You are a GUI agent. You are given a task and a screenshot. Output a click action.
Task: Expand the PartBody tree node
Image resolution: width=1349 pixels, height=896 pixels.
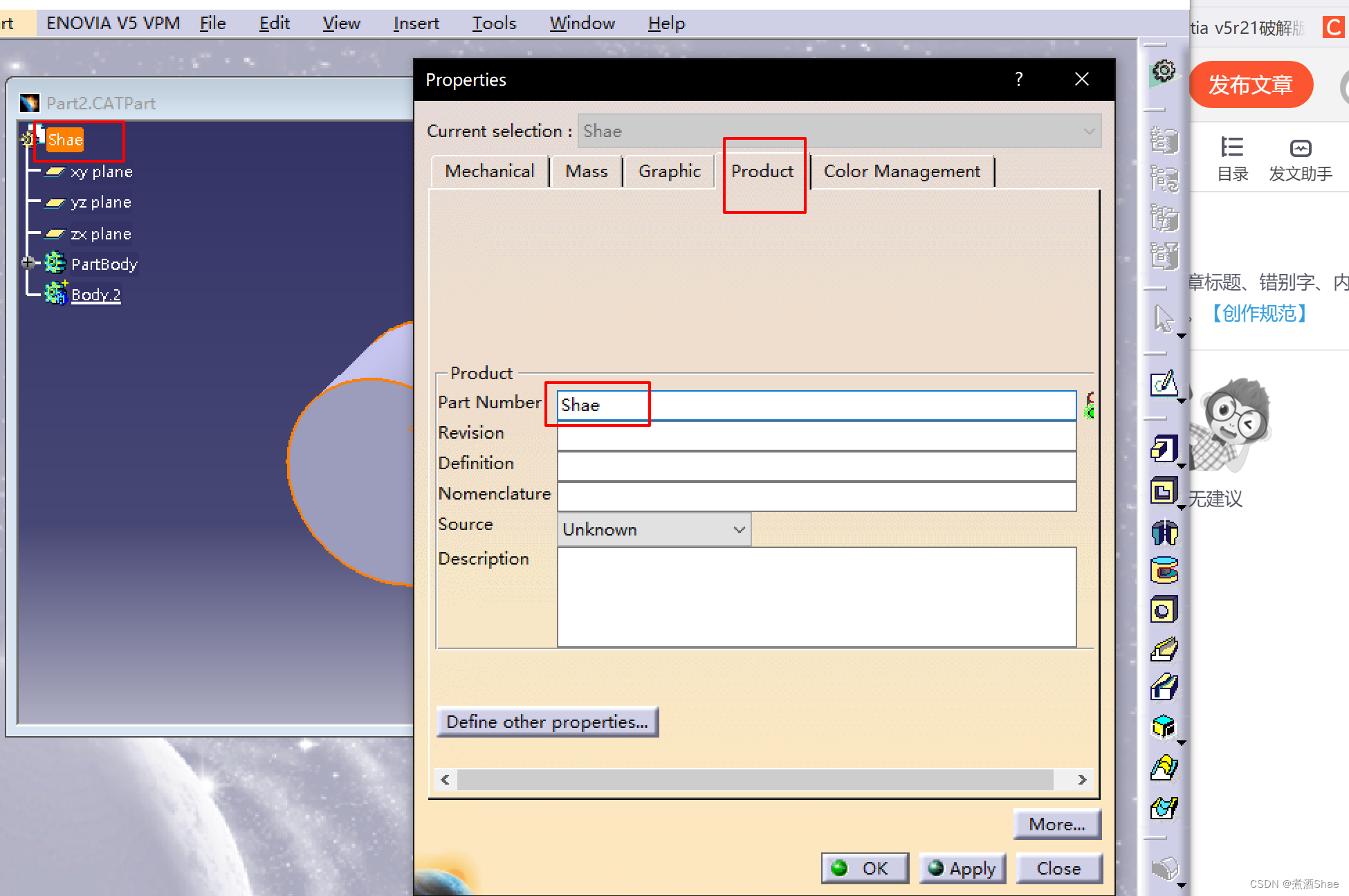click(28, 263)
